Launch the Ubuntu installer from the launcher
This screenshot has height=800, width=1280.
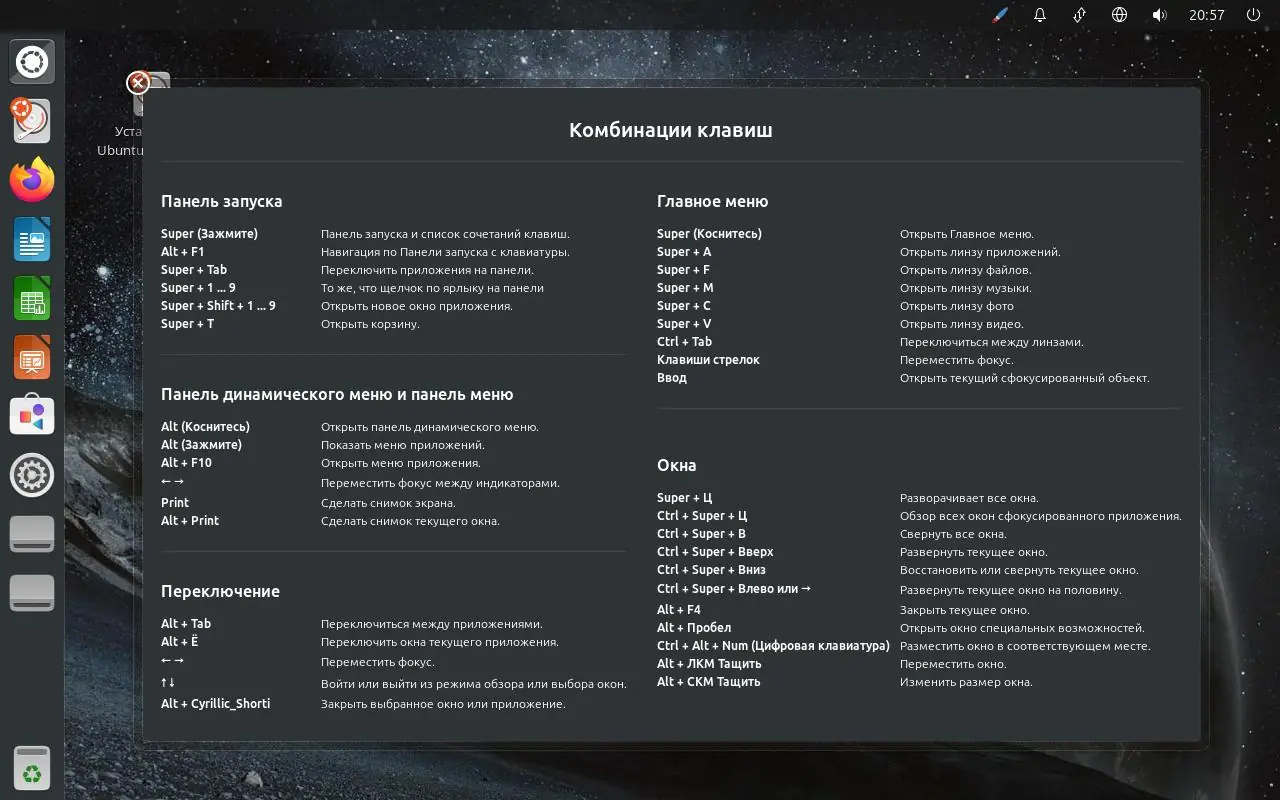pyautogui.click(x=32, y=121)
